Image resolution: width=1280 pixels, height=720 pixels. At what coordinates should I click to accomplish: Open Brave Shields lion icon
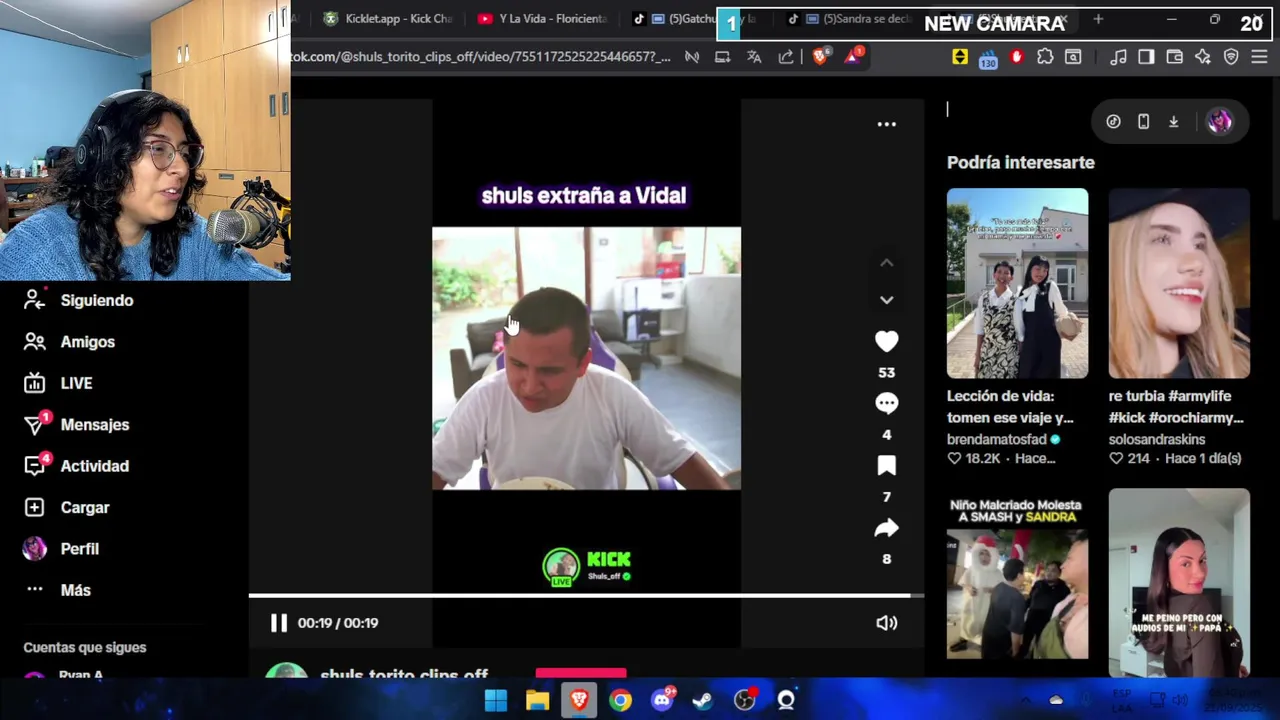tap(820, 57)
